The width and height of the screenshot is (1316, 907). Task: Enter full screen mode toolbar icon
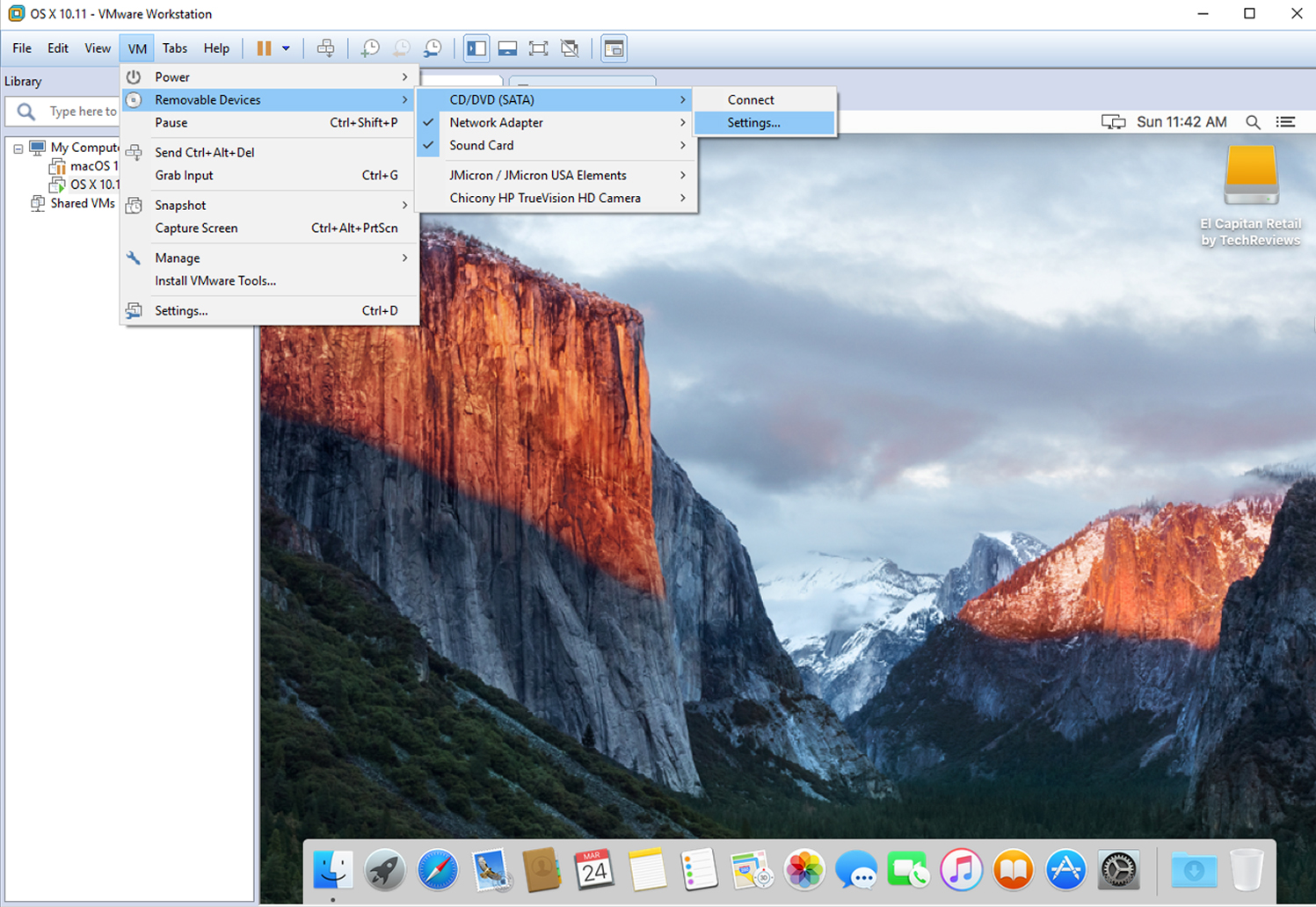coord(538,48)
